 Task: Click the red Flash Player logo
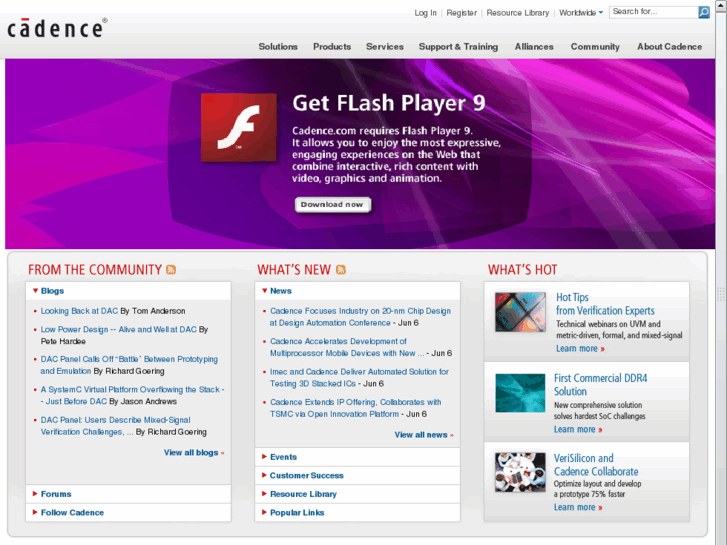coord(239,128)
